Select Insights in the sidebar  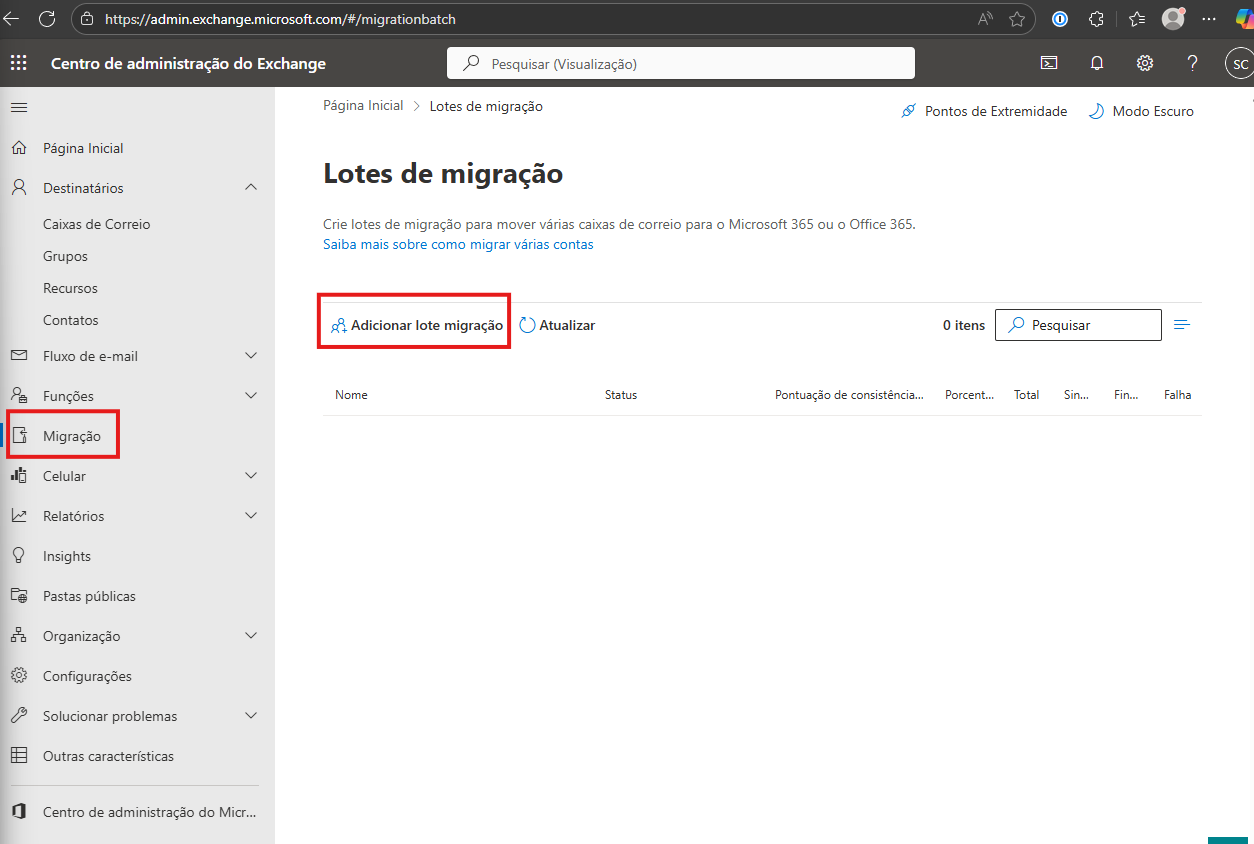pyautogui.click(x=67, y=556)
